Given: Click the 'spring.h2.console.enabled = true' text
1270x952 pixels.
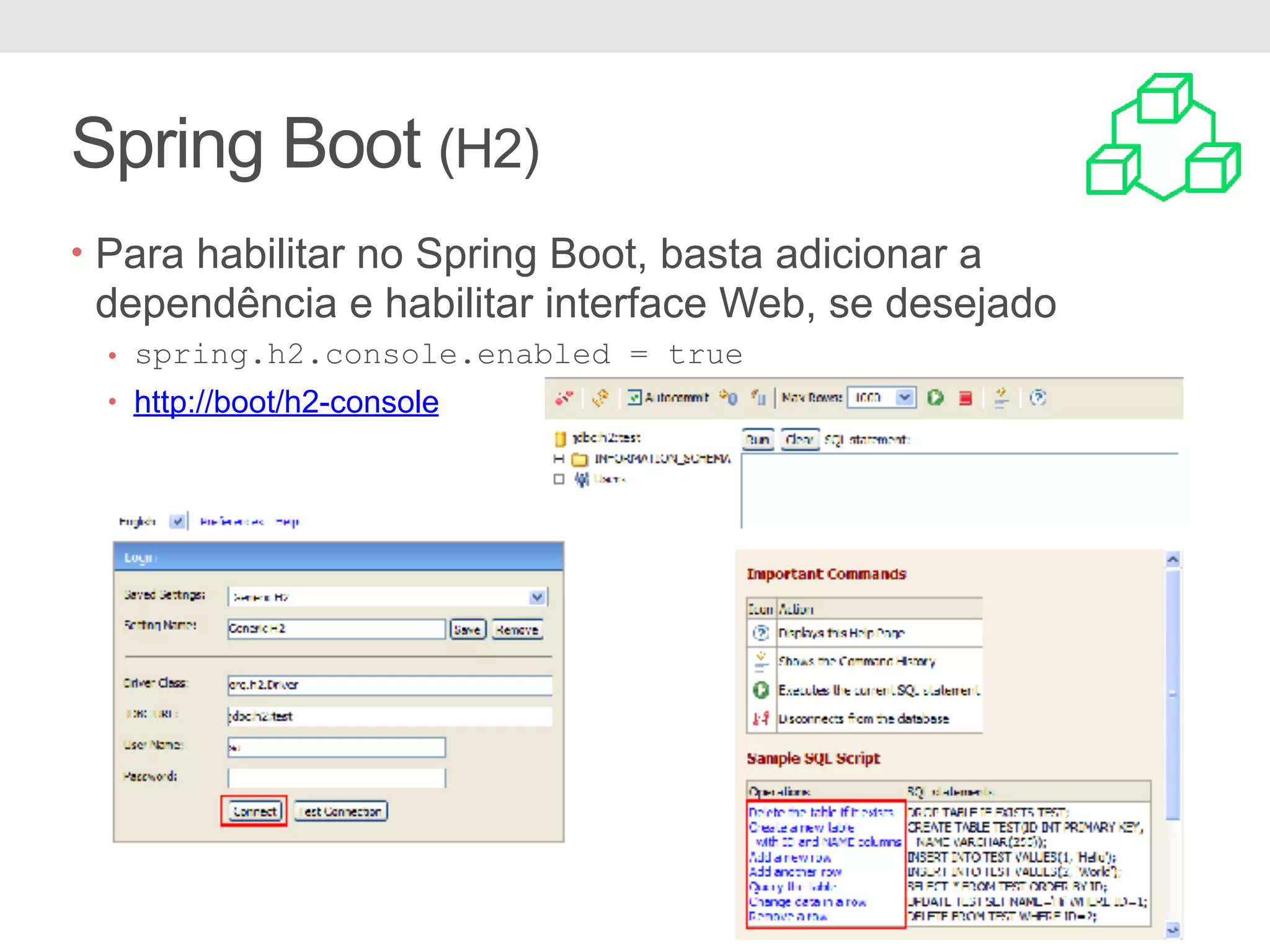Looking at the screenshot, I should 439,355.
